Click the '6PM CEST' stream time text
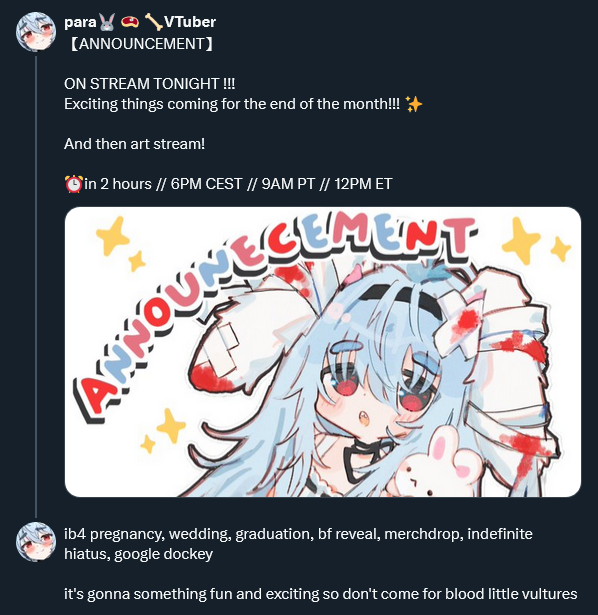The height and width of the screenshot is (615, 598). coord(206,184)
